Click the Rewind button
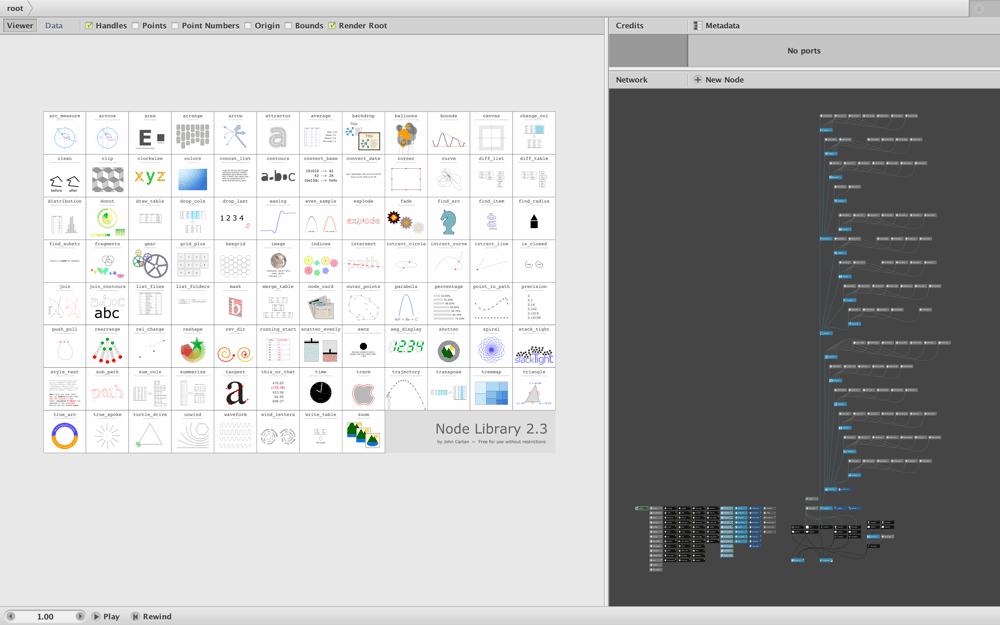 (152, 617)
